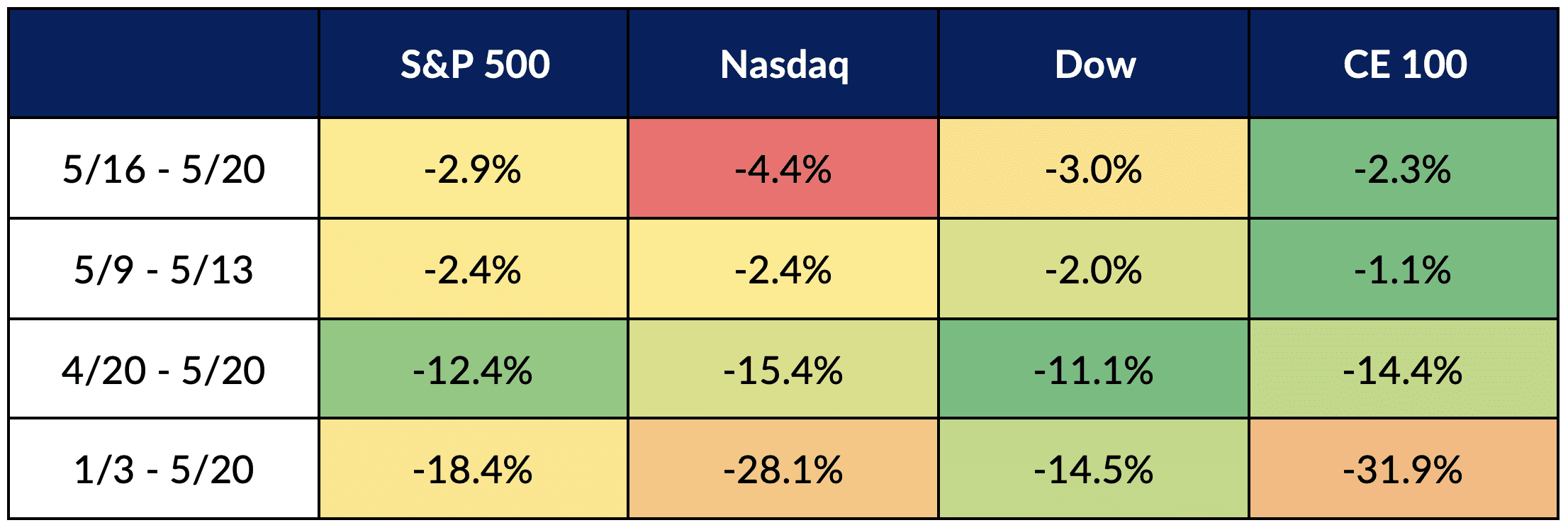The height and width of the screenshot is (530, 1568).
Task: Click the red -4.4% Nasdaq cell
Action: click(x=783, y=169)
